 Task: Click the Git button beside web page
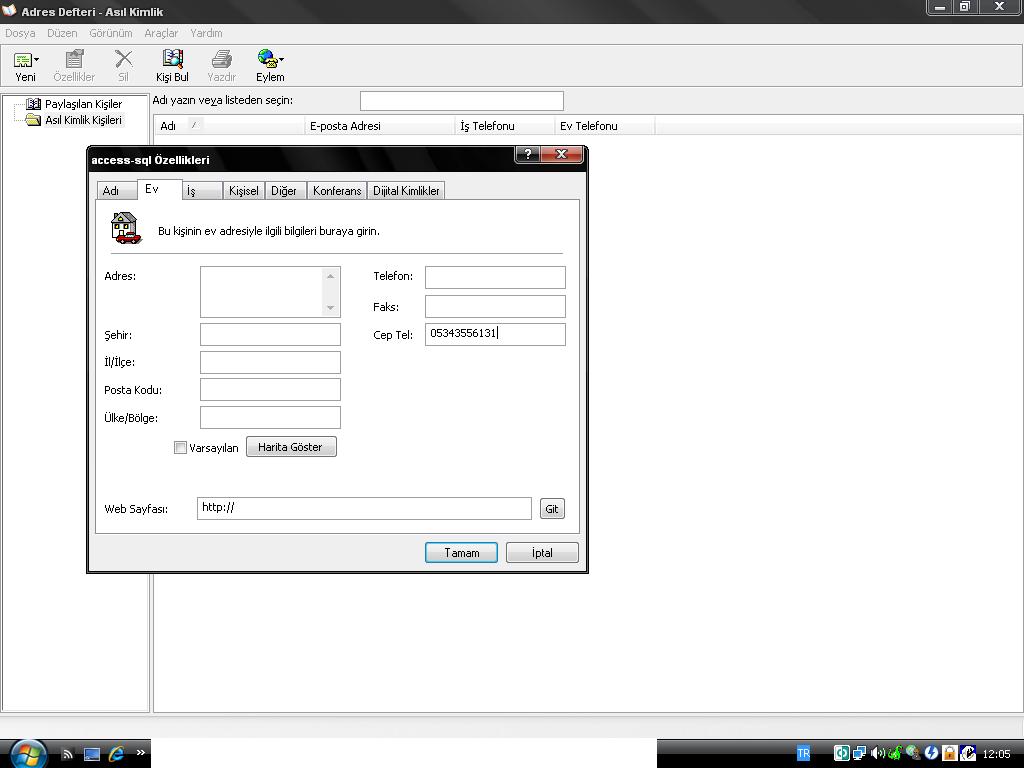[552, 509]
